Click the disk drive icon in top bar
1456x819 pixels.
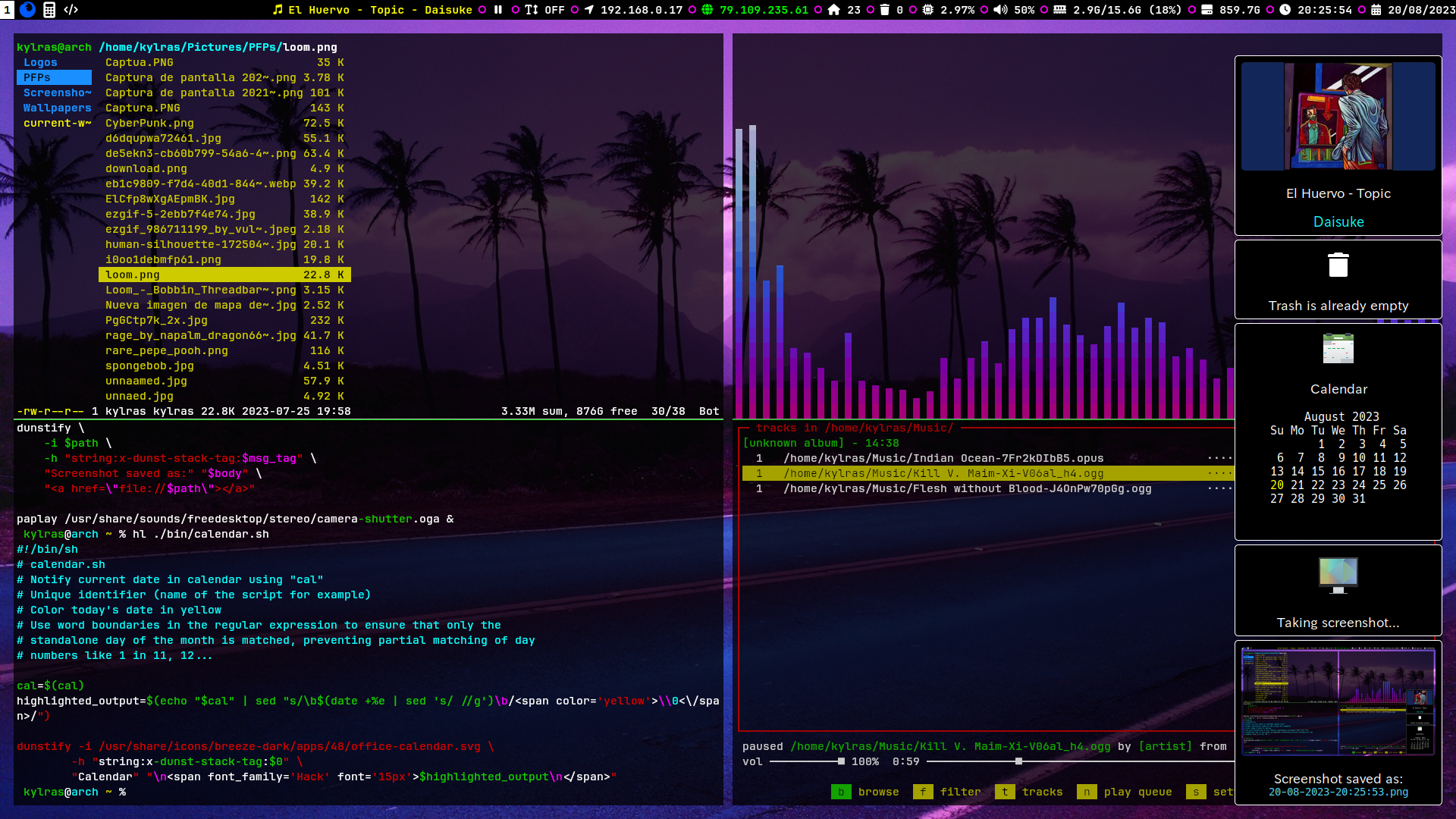click(1207, 10)
